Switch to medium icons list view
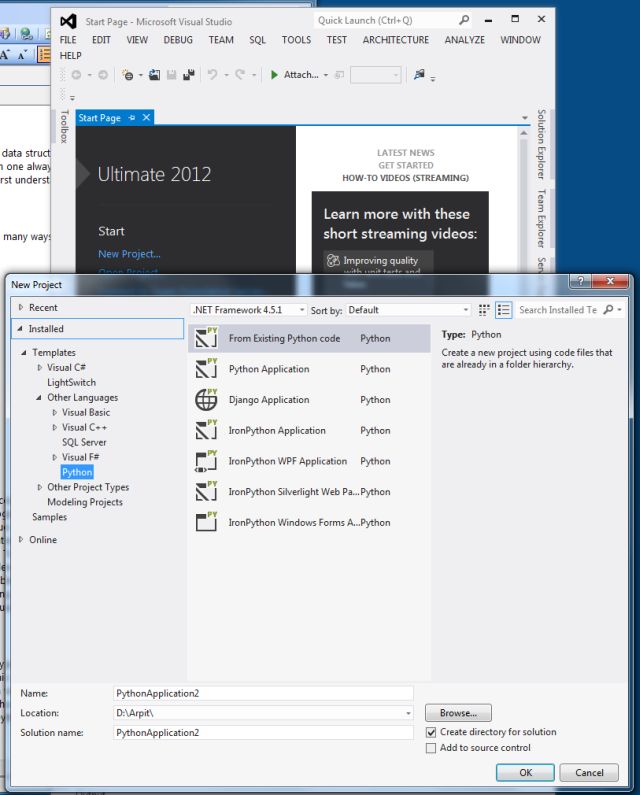640x795 pixels. click(503, 310)
